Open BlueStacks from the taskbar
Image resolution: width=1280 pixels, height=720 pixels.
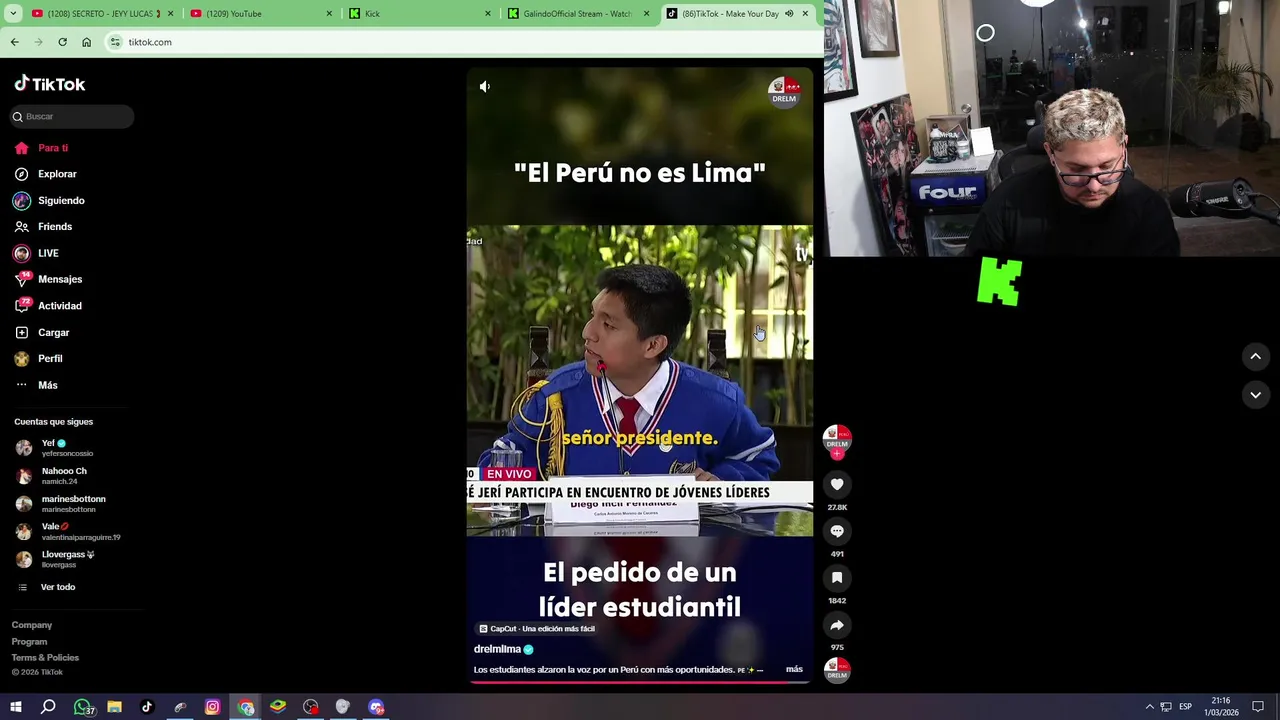click(x=278, y=707)
